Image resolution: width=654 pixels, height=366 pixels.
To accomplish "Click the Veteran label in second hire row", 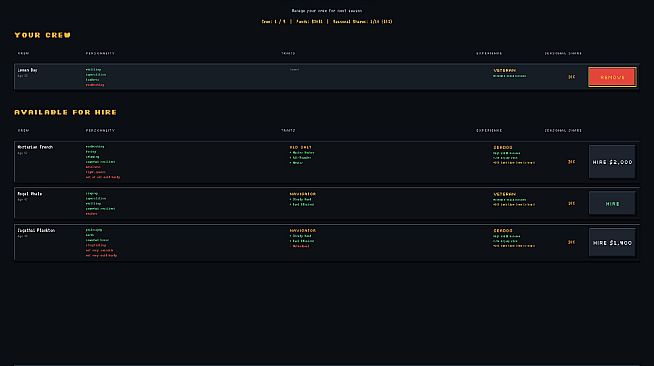I will click(505, 194).
